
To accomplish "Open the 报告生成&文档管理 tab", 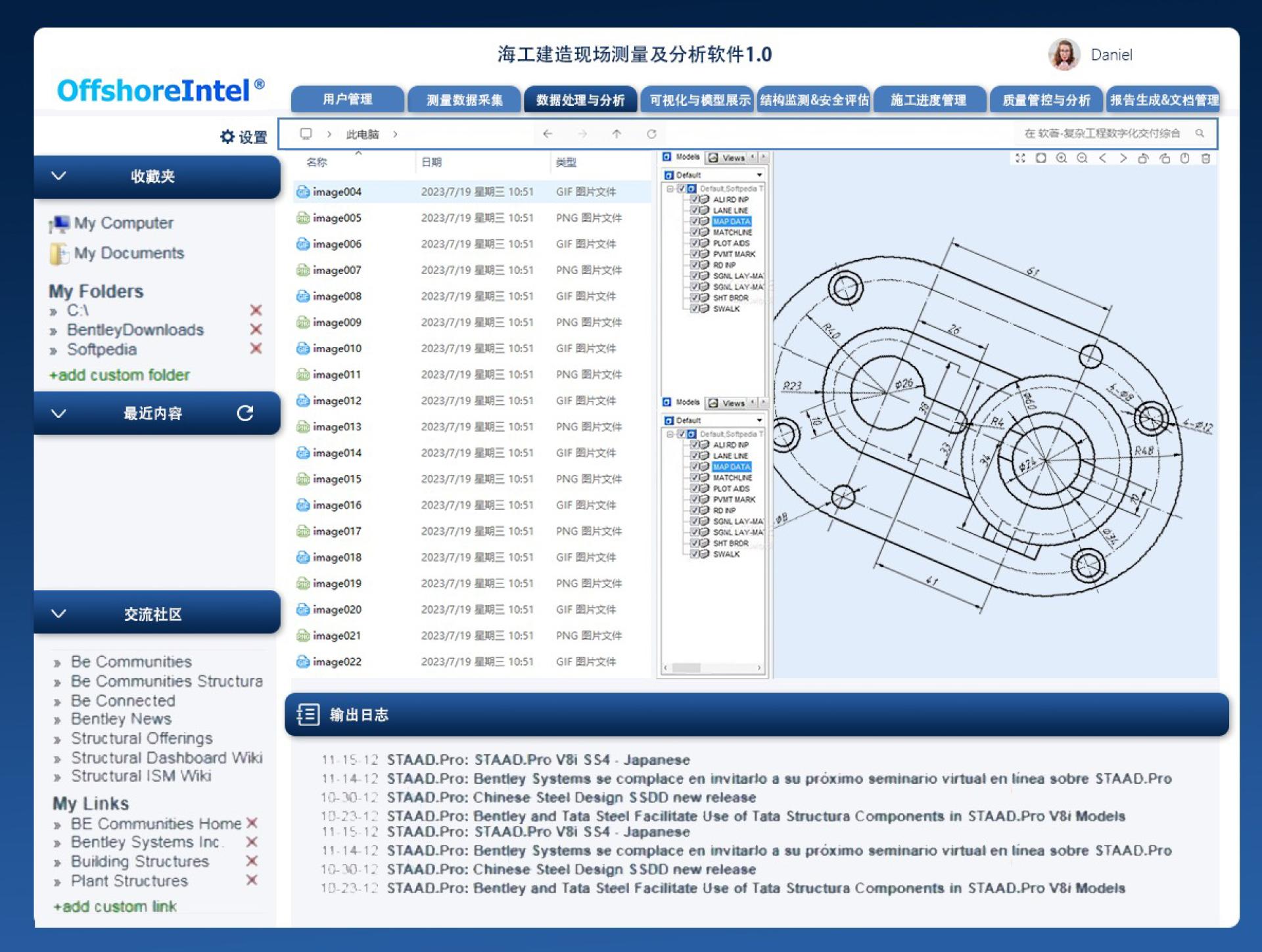I will click(x=1163, y=99).
